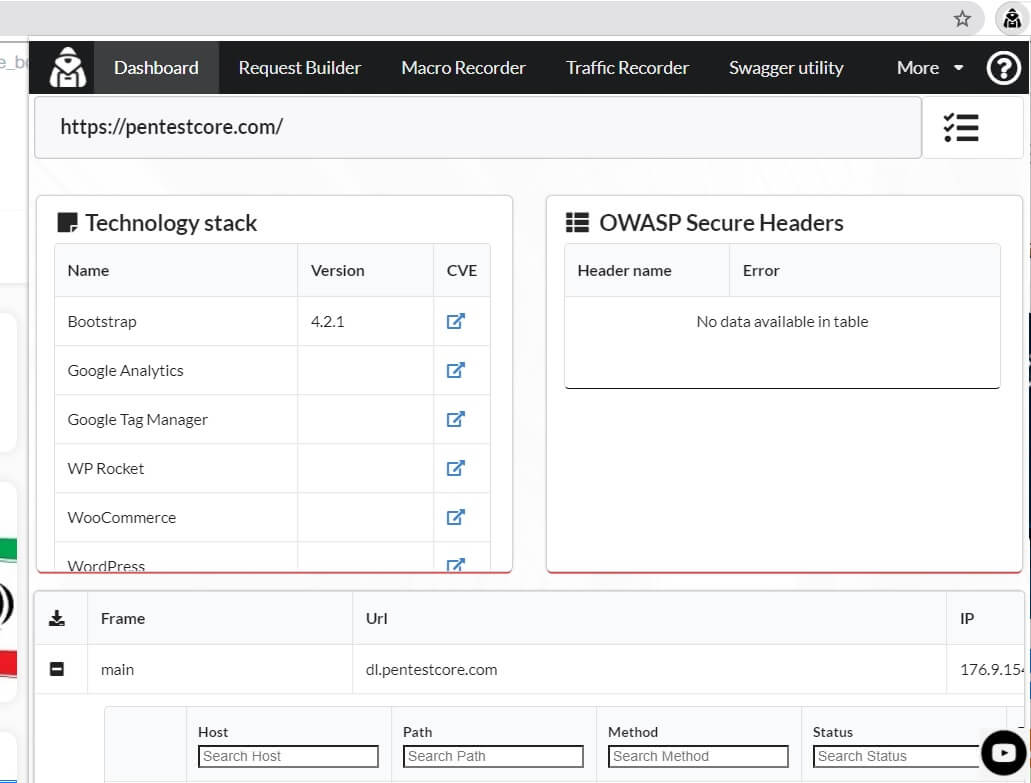Select the Bootstrap row name

(x=102, y=321)
